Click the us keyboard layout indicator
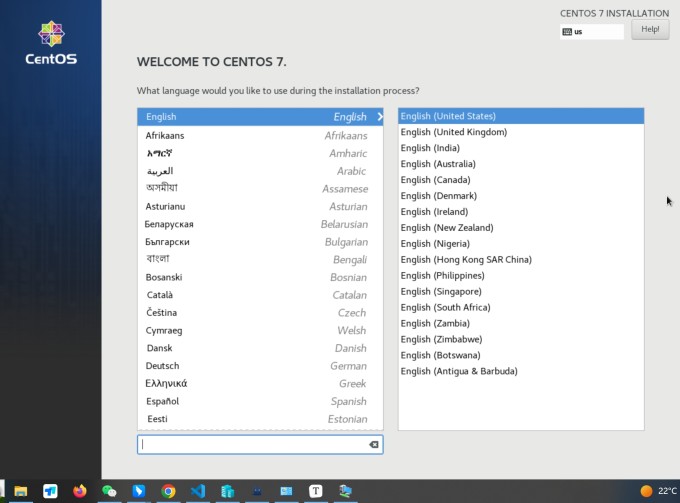This screenshot has height=503, width=680. point(592,32)
